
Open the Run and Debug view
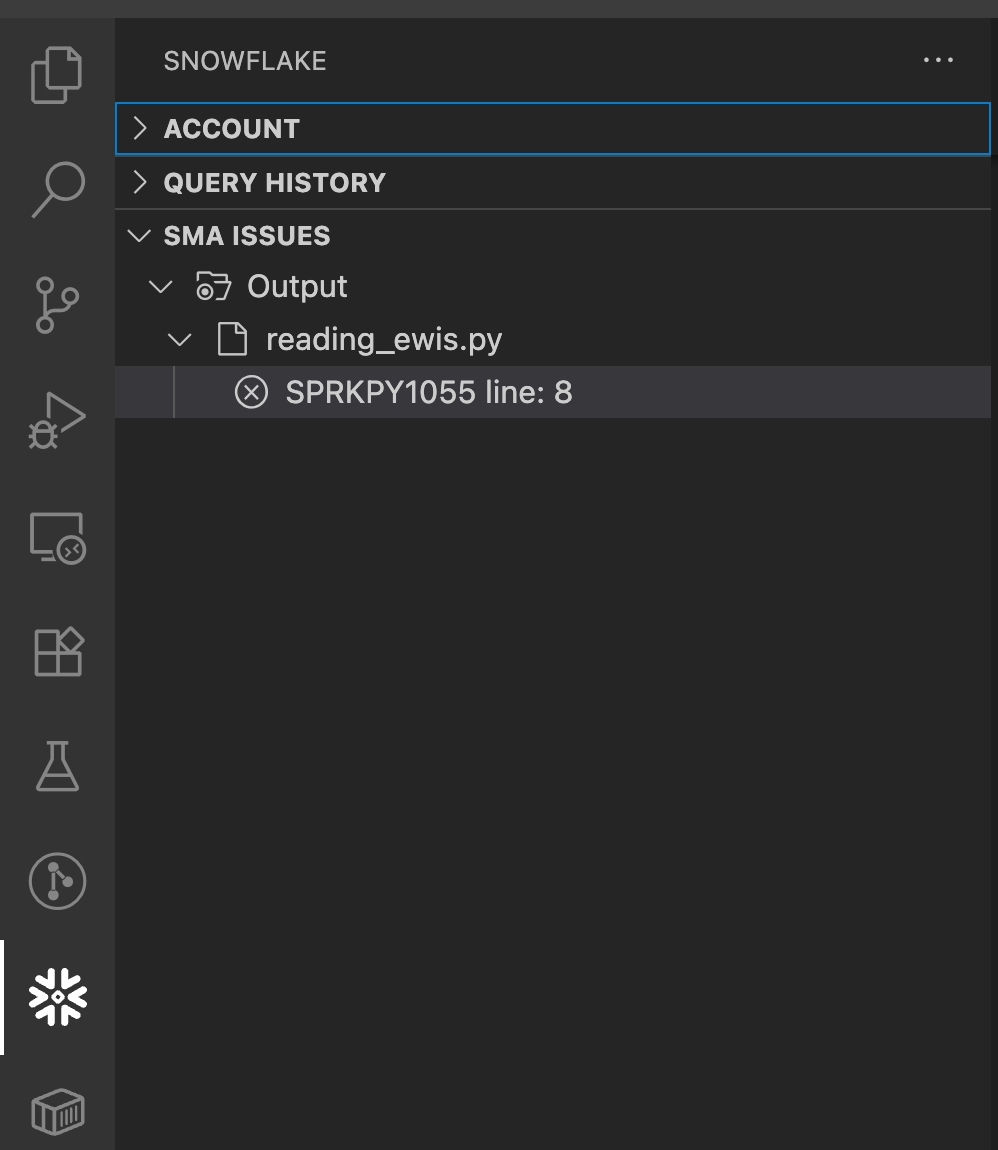(x=57, y=421)
